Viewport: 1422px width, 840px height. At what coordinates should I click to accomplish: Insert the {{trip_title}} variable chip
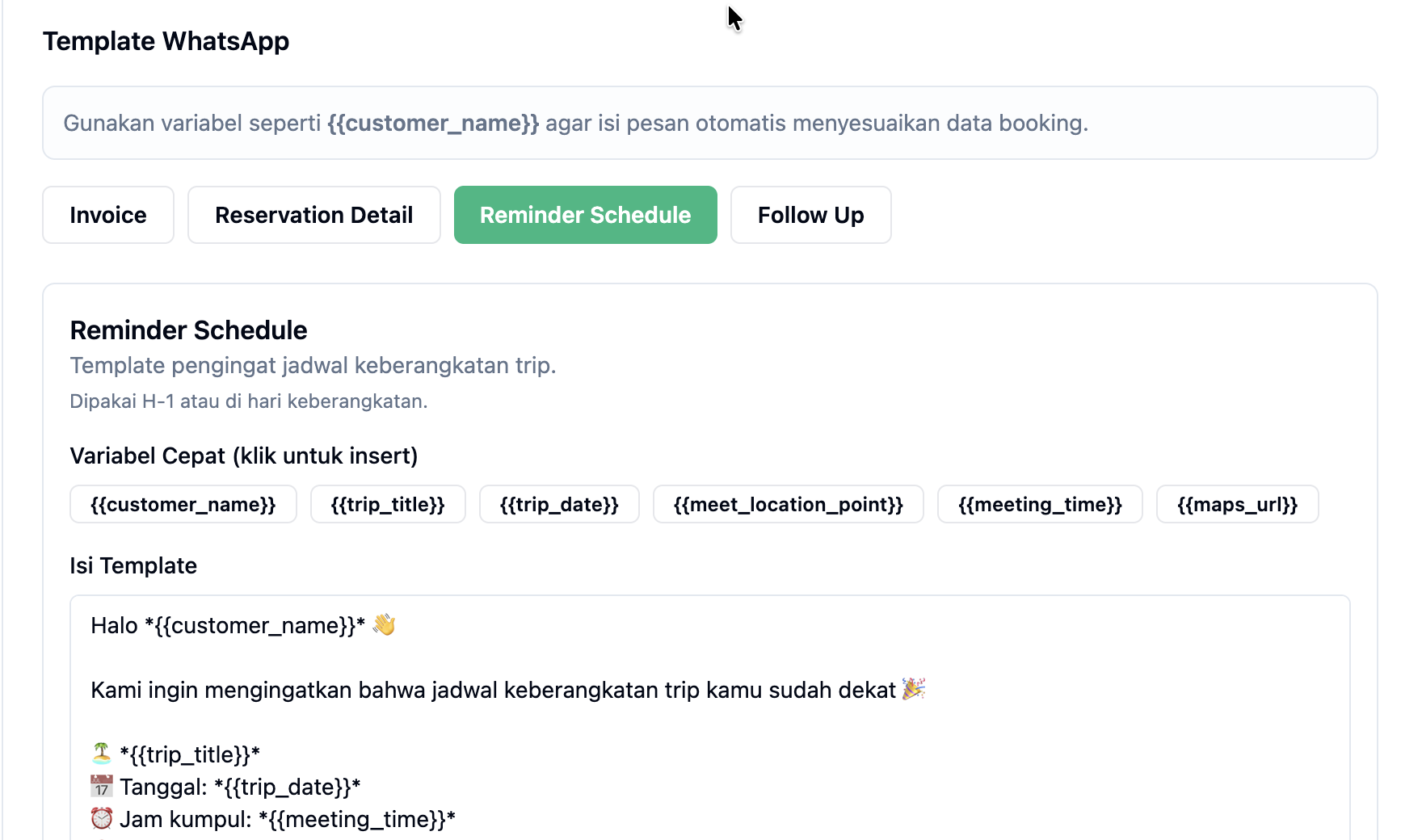[388, 504]
